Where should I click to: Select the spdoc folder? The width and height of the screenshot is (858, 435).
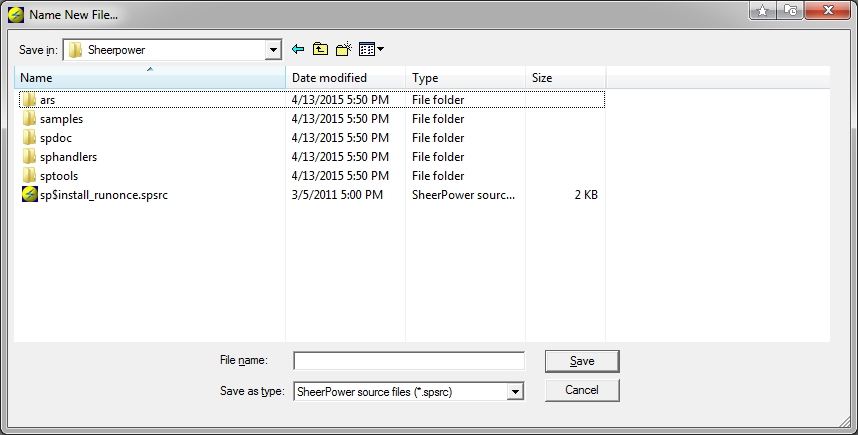pos(312,138)
